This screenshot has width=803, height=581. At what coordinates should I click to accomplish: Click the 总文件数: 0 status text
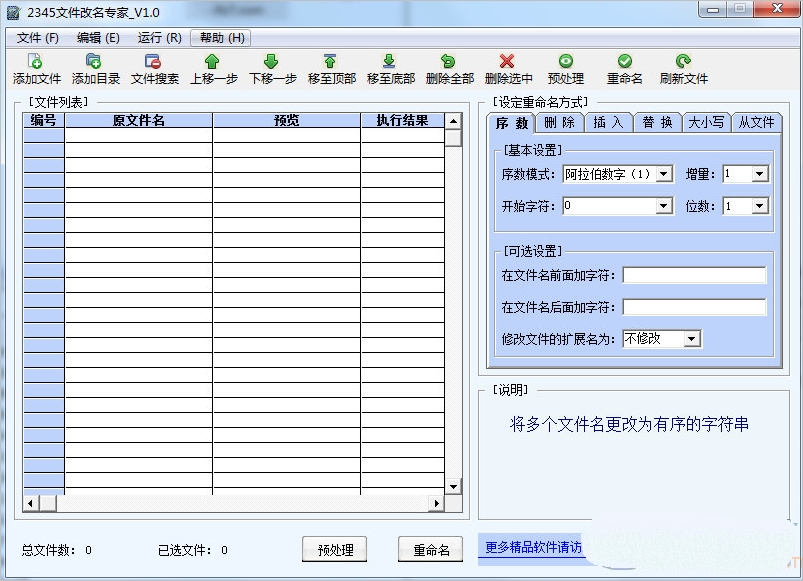pos(56,550)
